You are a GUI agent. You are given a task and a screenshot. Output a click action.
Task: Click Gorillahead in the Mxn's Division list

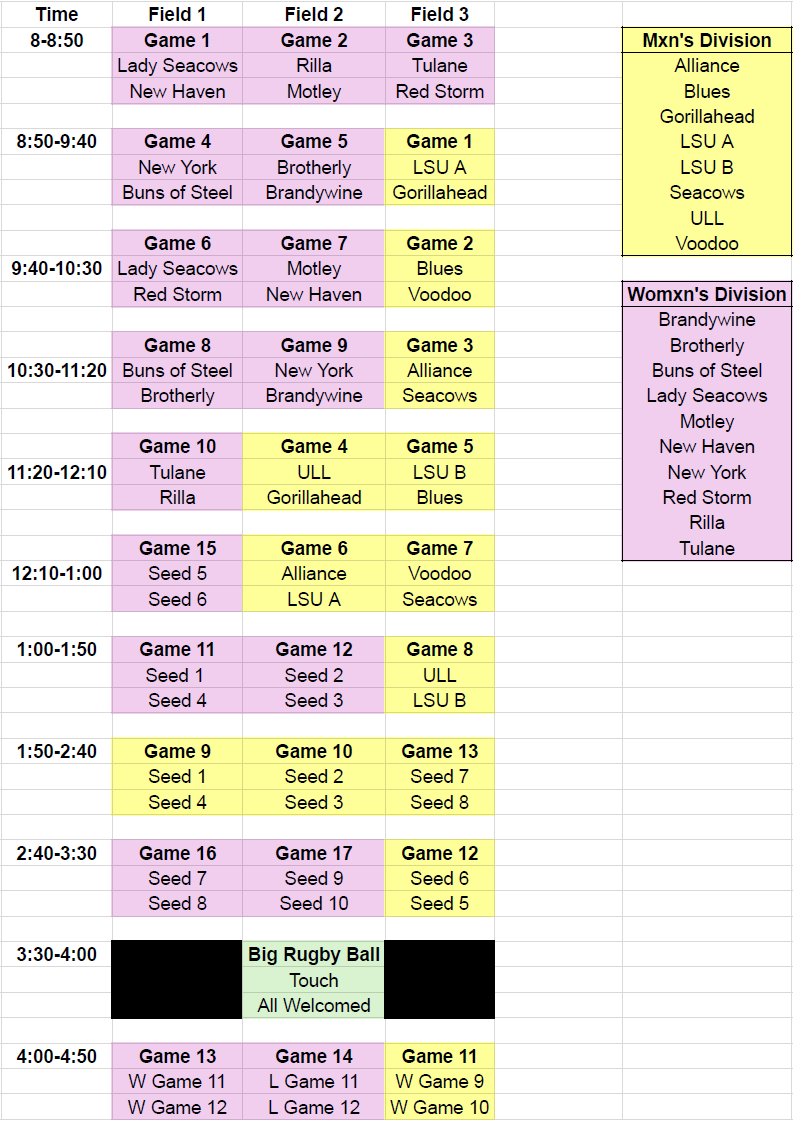pyautogui.click(x=707, y=117)
